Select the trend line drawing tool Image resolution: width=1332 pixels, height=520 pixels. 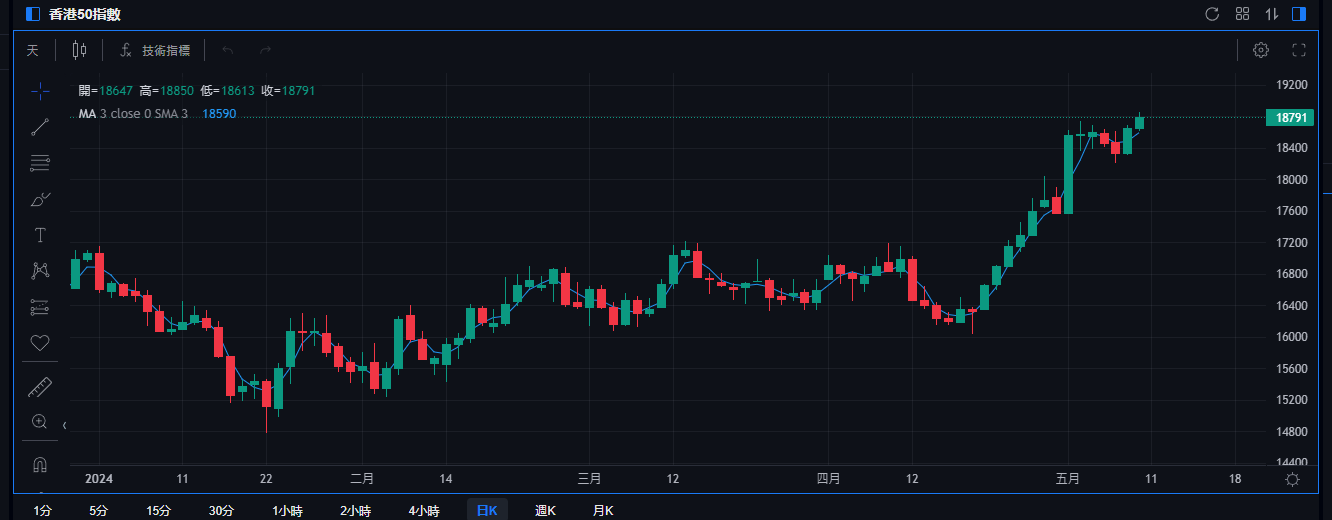[40, 127]
